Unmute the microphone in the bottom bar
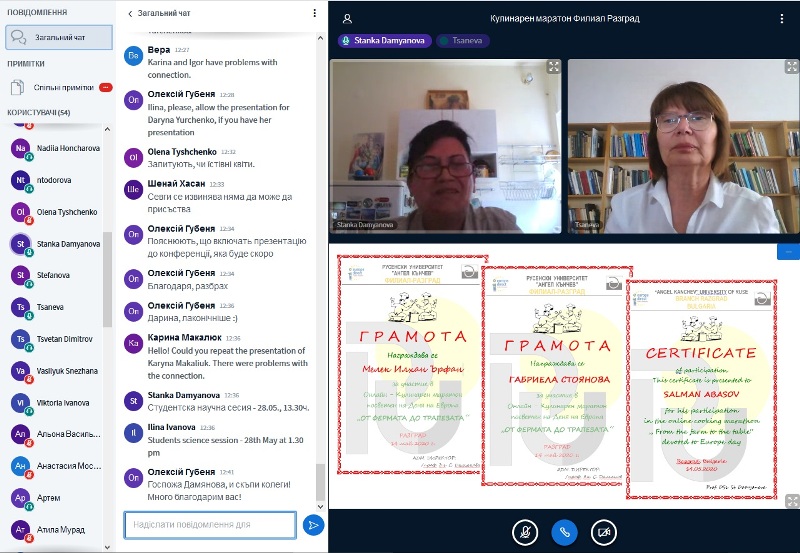 [x=524, y=532]
